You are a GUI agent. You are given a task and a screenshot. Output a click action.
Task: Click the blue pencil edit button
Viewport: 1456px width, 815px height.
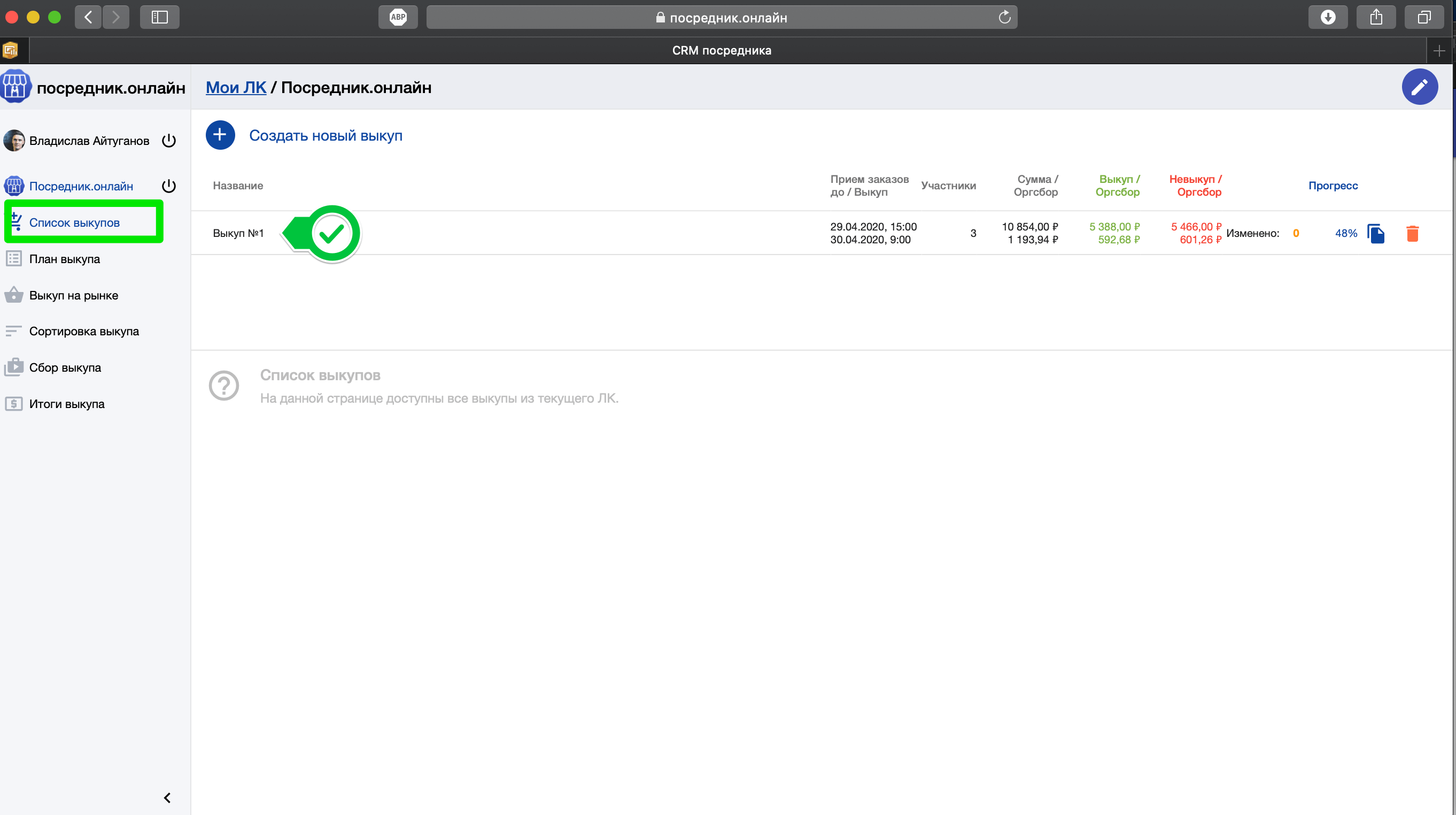[1419, 87]
